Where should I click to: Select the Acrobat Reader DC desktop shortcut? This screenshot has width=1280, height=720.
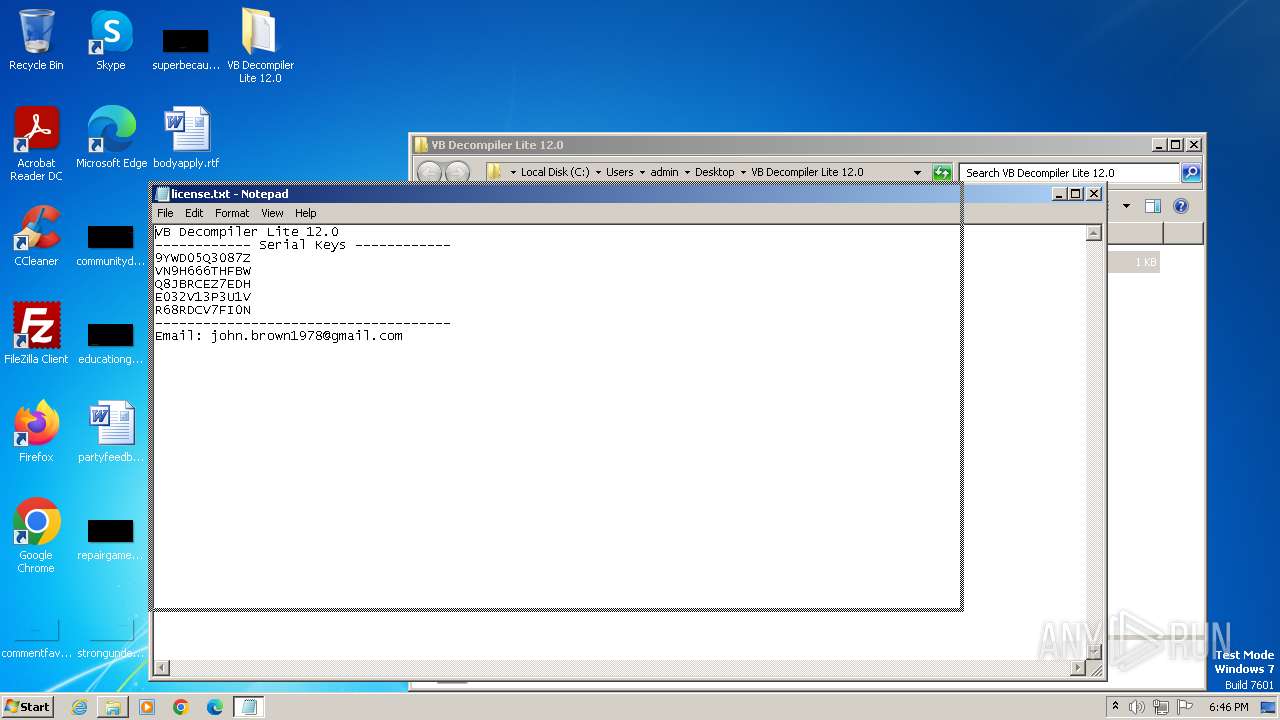[36, 143]
